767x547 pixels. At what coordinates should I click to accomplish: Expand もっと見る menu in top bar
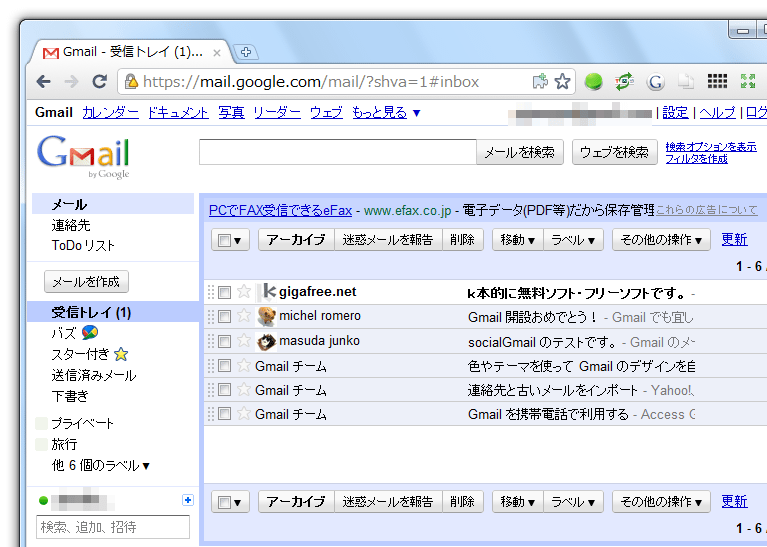tap(386, 113)
